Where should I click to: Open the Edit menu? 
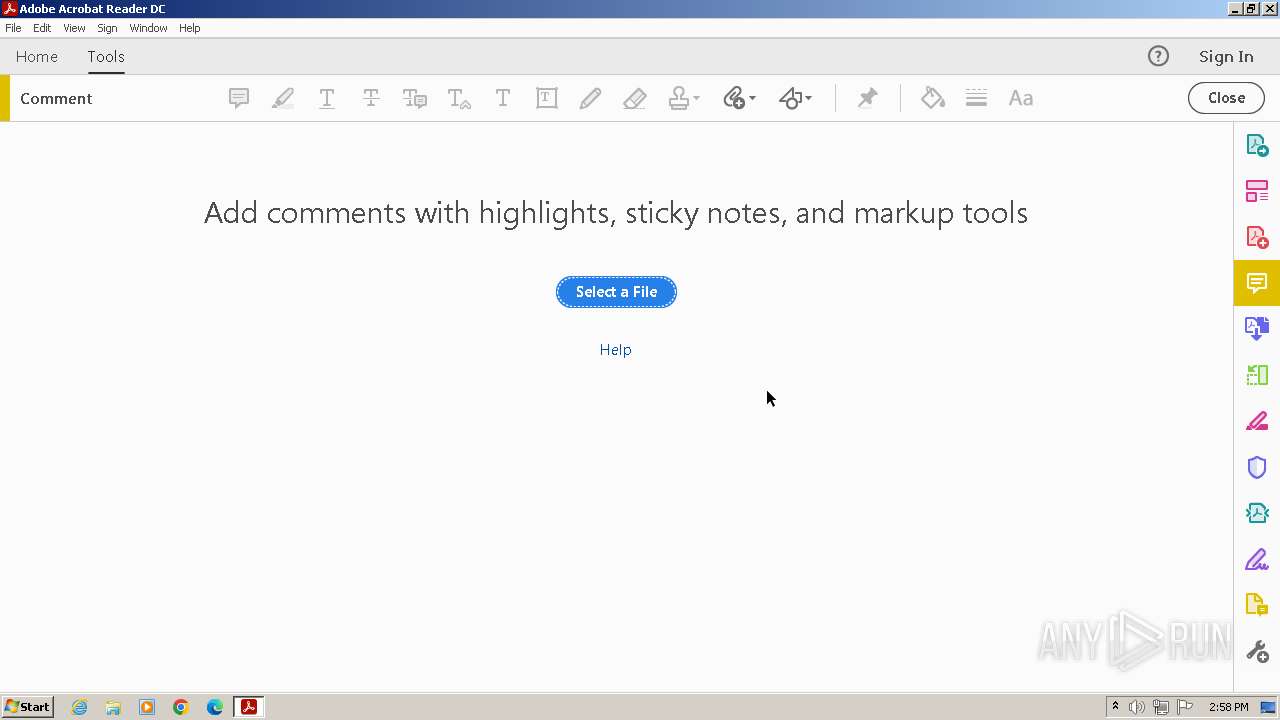(x=42, y=28)
